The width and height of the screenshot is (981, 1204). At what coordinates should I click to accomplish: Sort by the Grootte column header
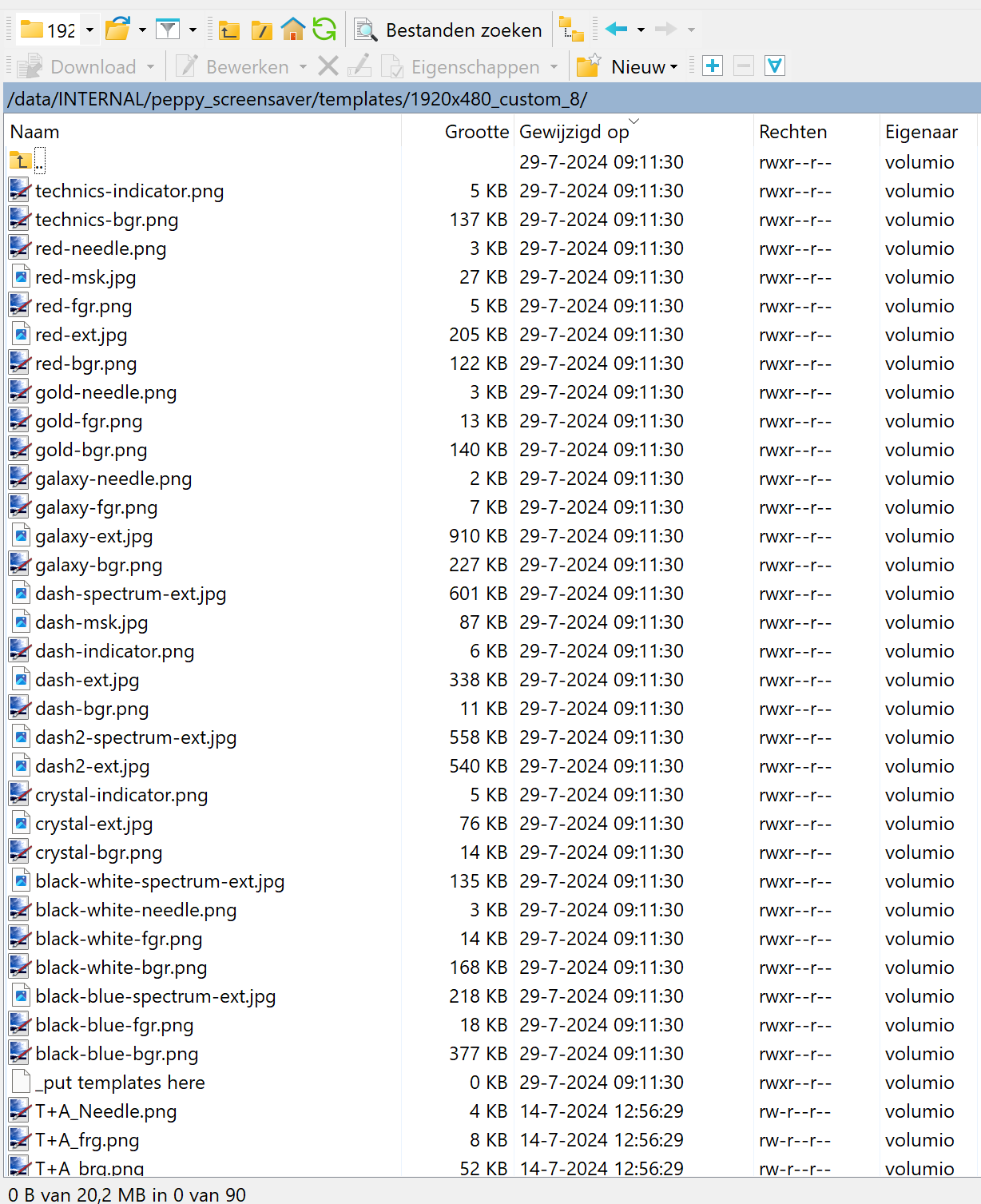(x=476, y=132)
